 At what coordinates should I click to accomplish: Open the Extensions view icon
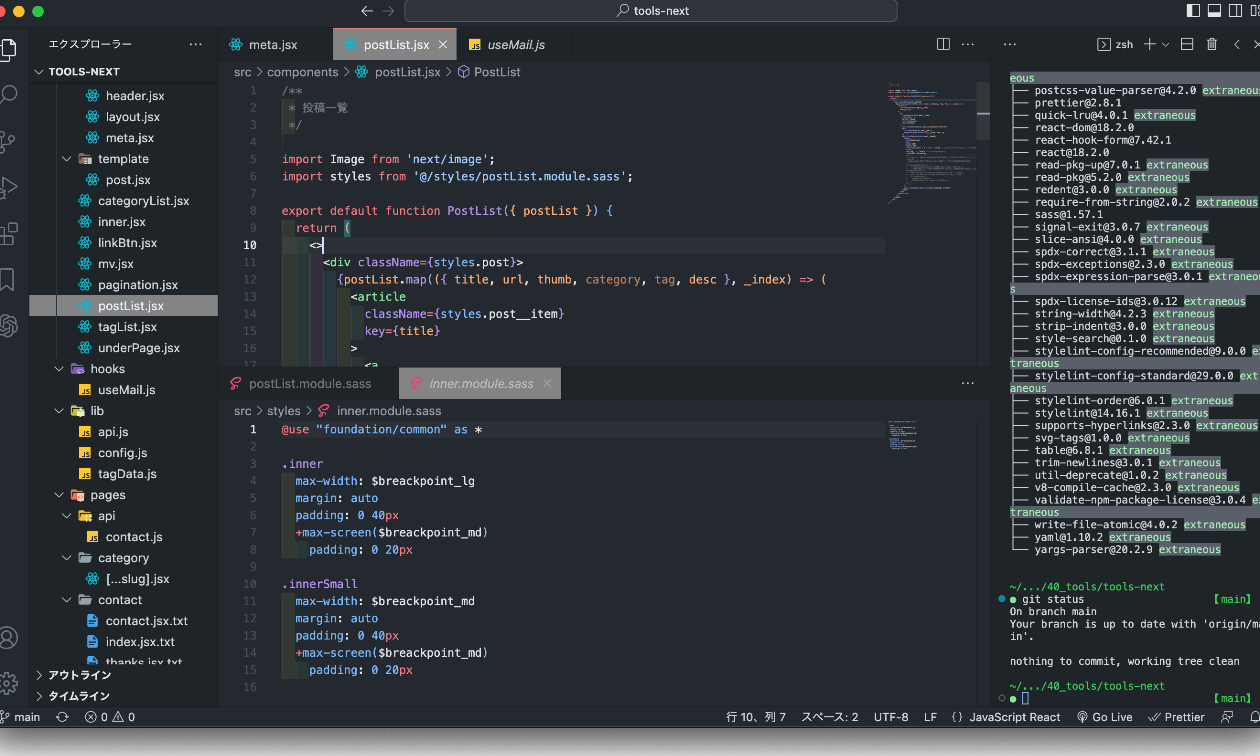pyautogui.click(x=8, y=234)
